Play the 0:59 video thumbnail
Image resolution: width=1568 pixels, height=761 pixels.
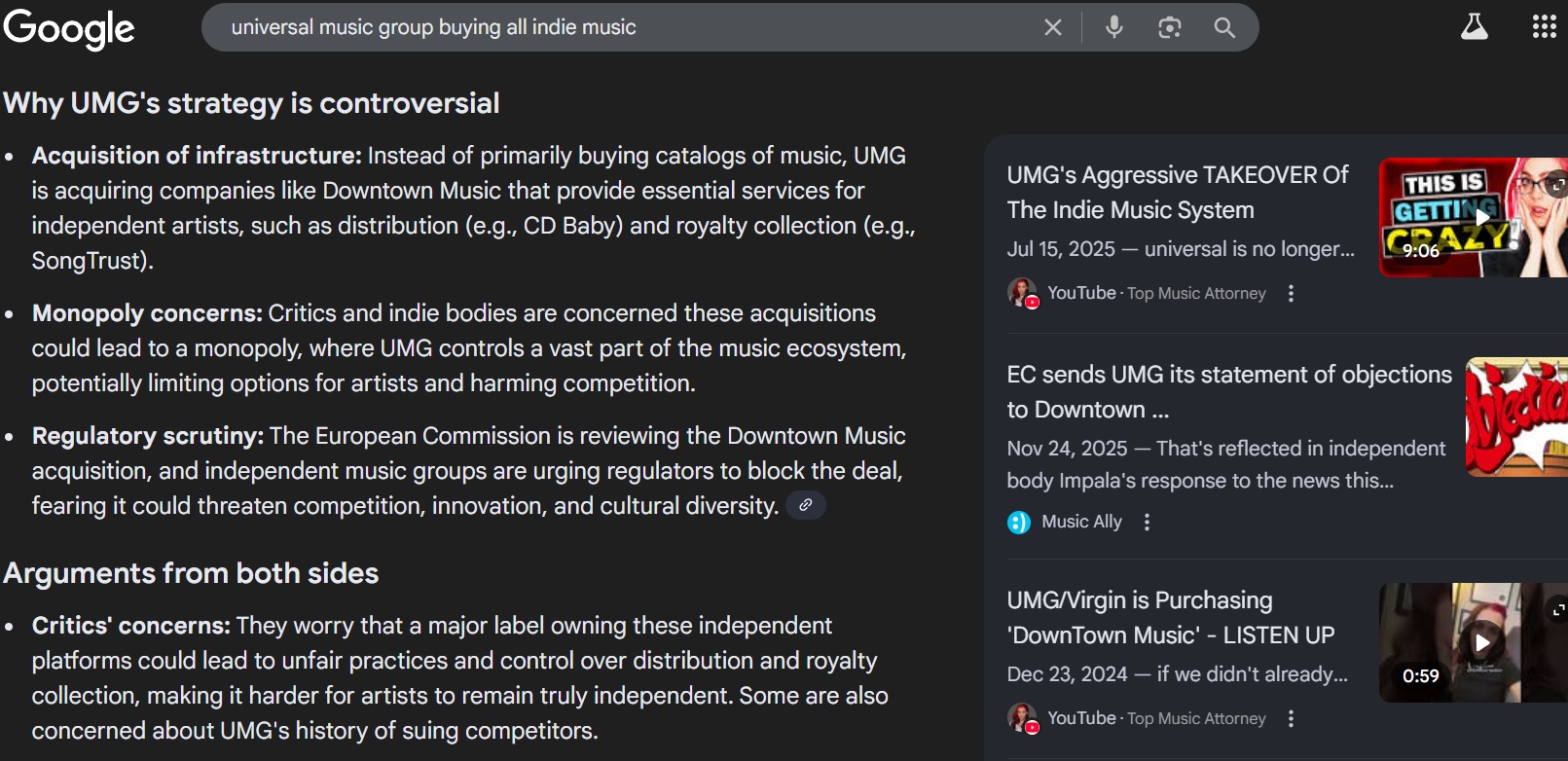pyautogui.click(x=1474, y=642)
